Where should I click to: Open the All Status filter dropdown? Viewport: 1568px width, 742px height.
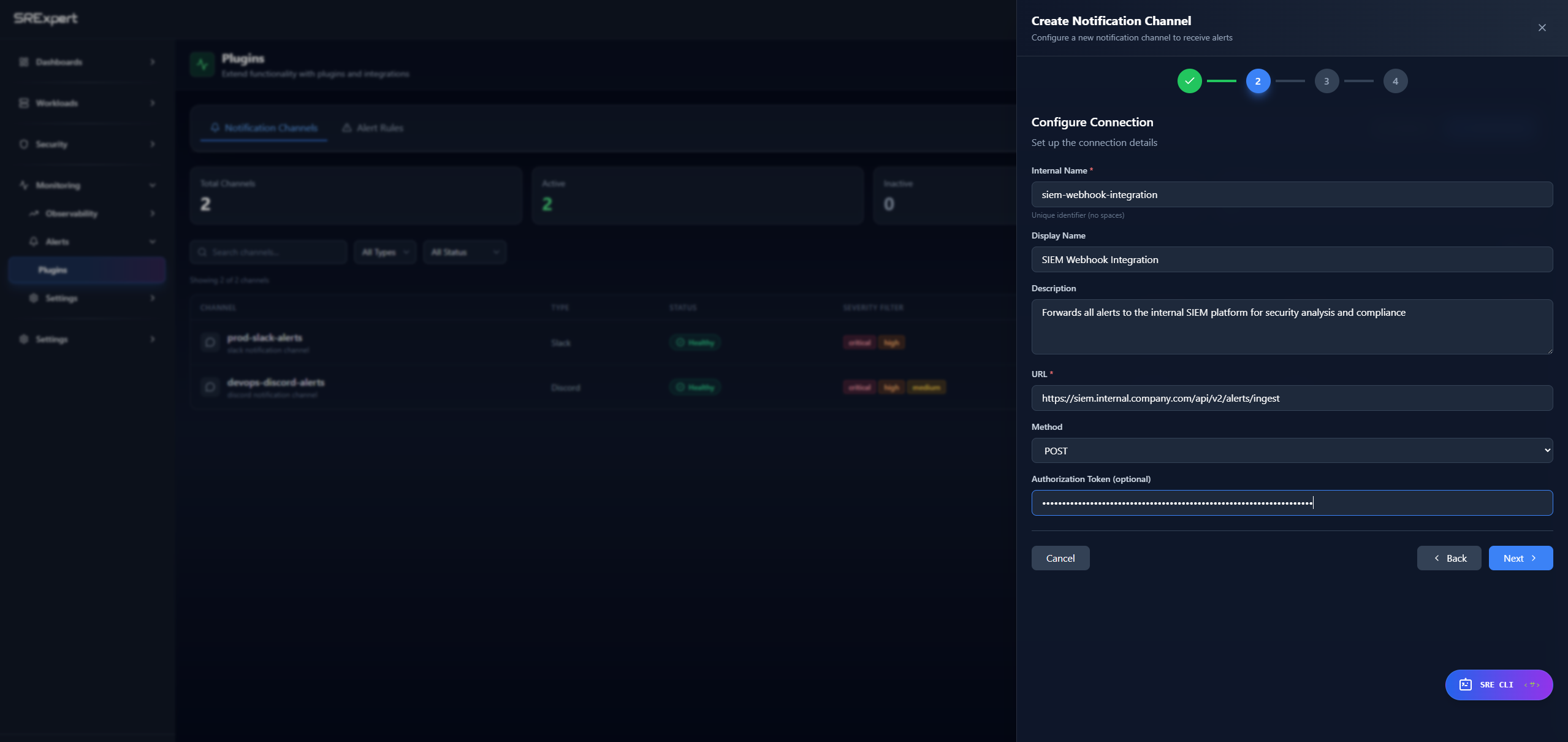click(x=464, y=251)
